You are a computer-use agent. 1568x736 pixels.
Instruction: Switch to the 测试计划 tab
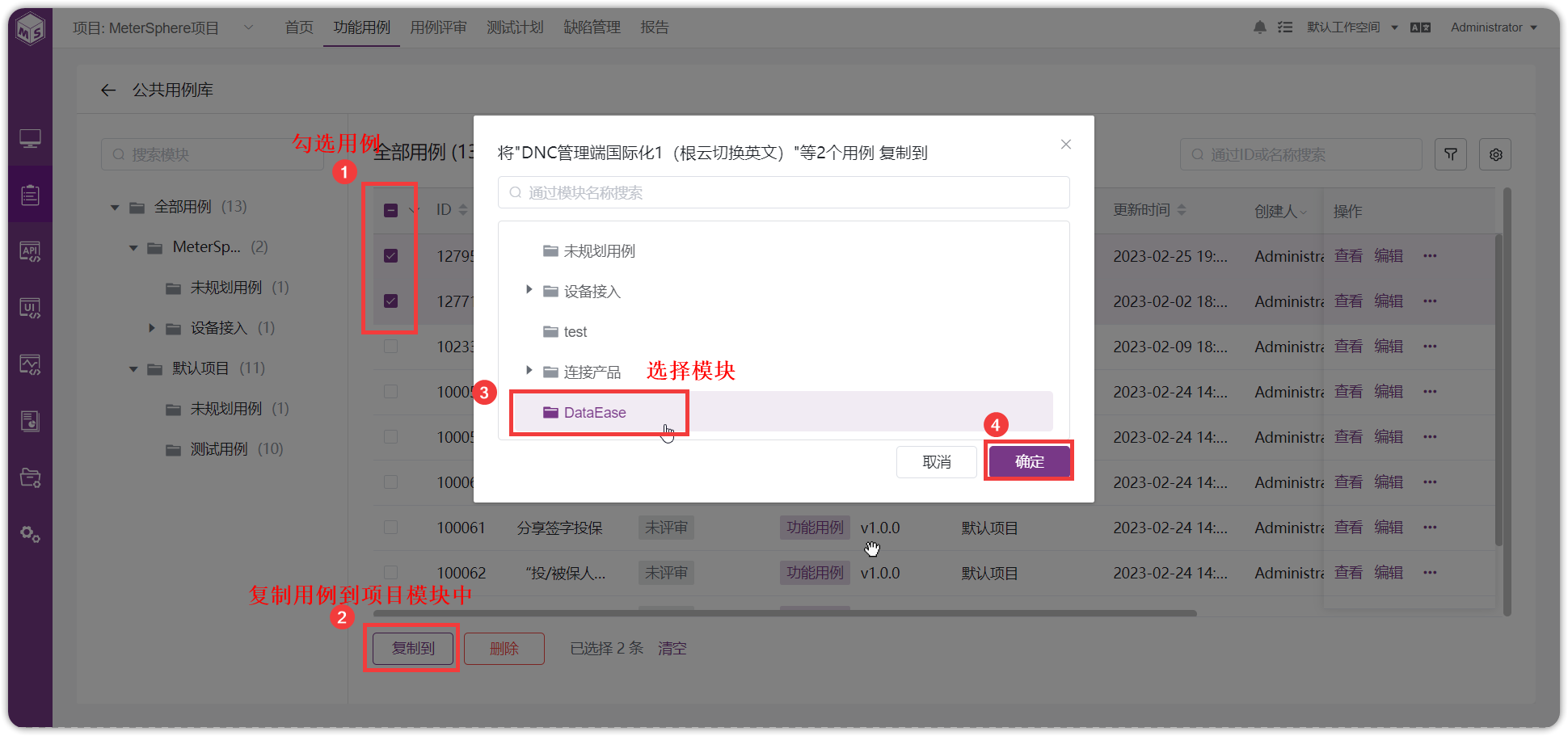click(515, 27)
